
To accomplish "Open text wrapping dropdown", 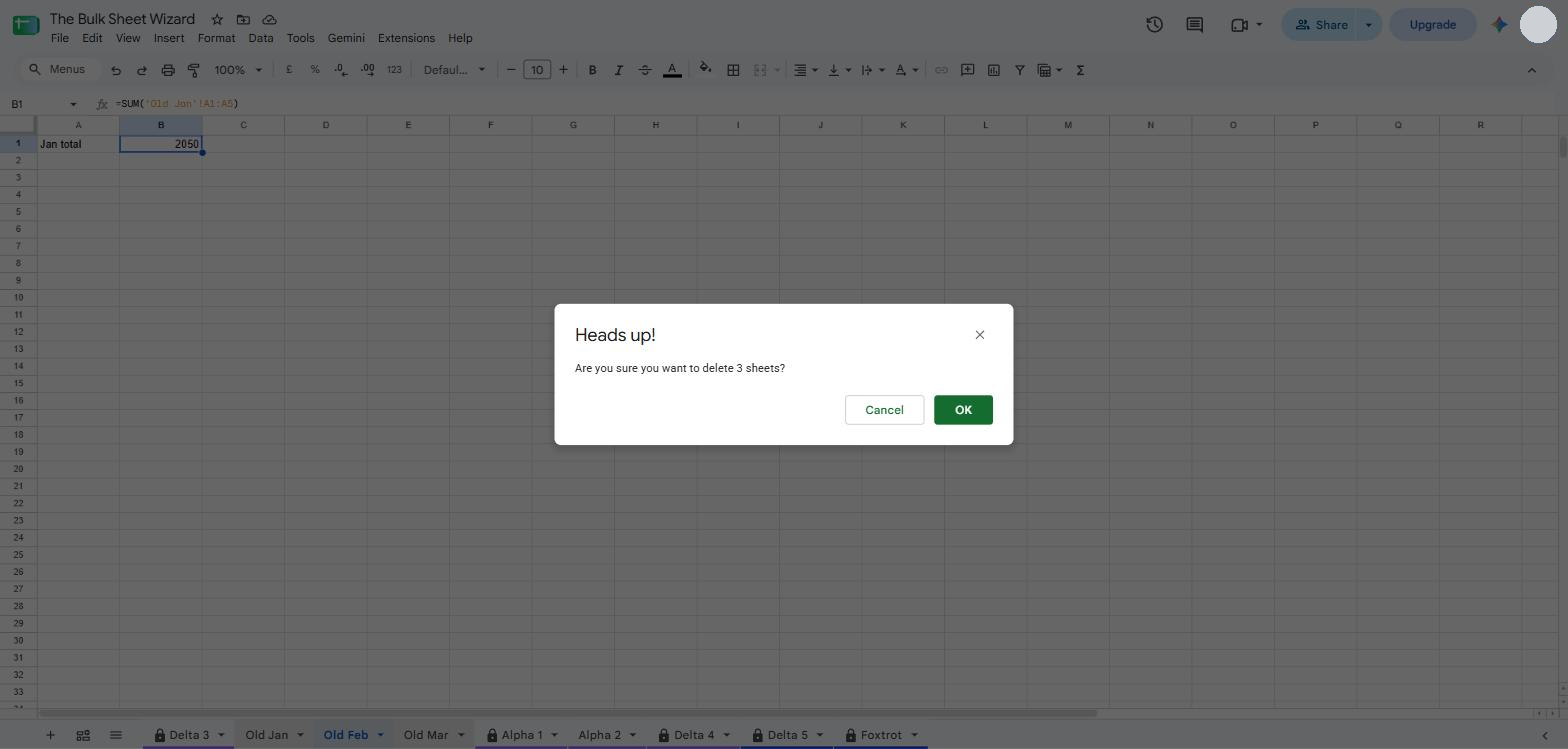I will (872, 70).
